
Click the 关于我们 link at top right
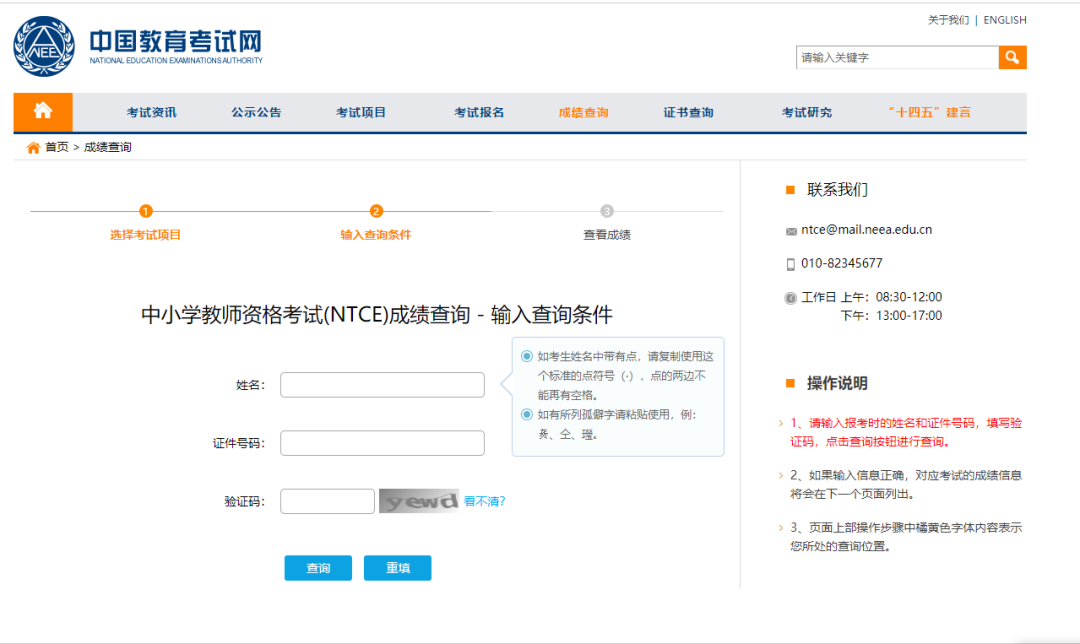point(950,19)
